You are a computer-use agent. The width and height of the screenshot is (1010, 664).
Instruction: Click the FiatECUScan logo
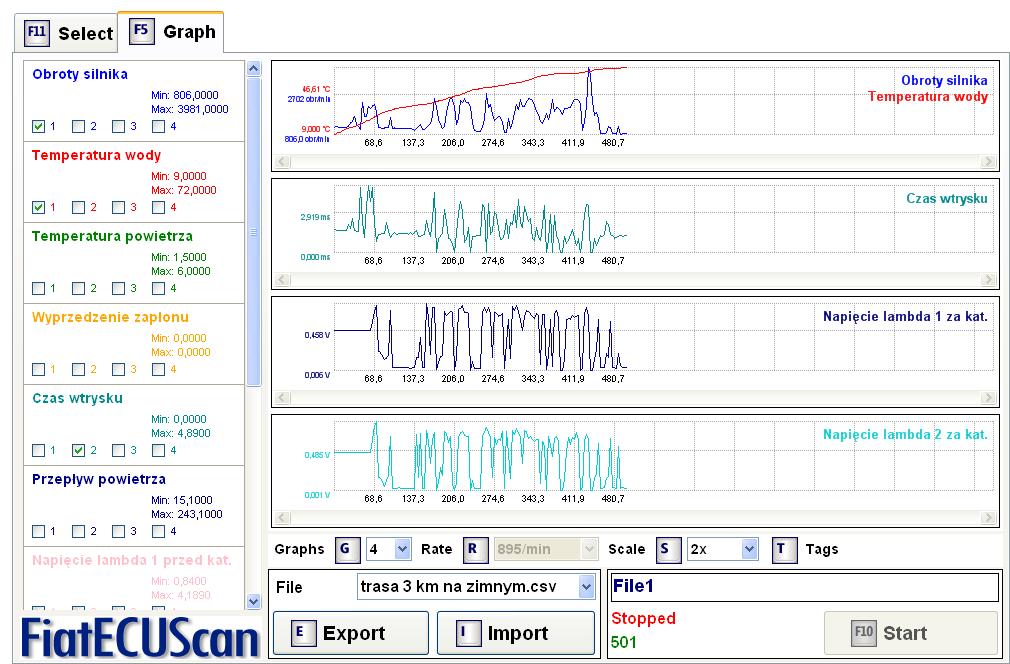[140, 638]
